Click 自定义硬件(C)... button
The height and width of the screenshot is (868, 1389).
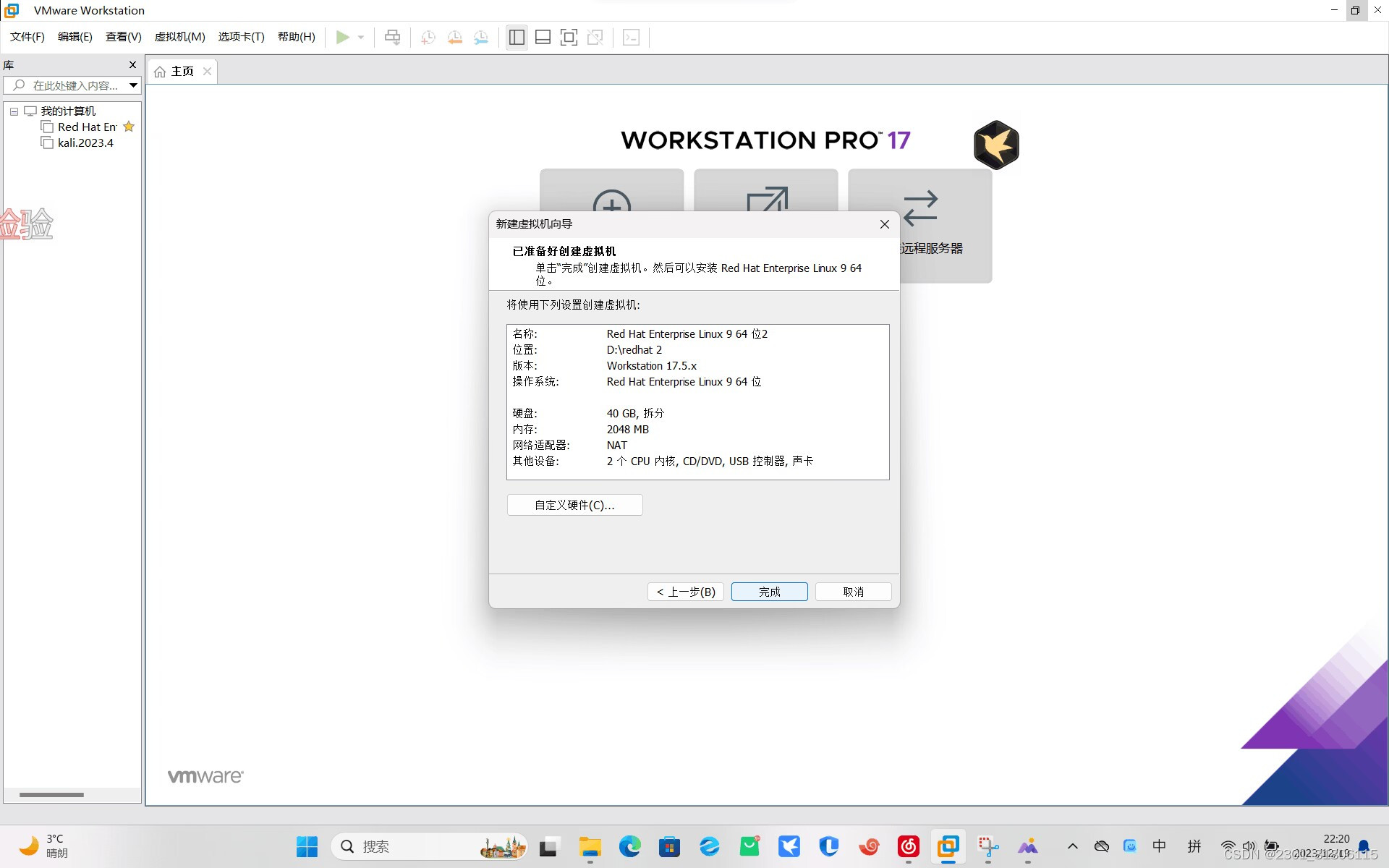574,505
